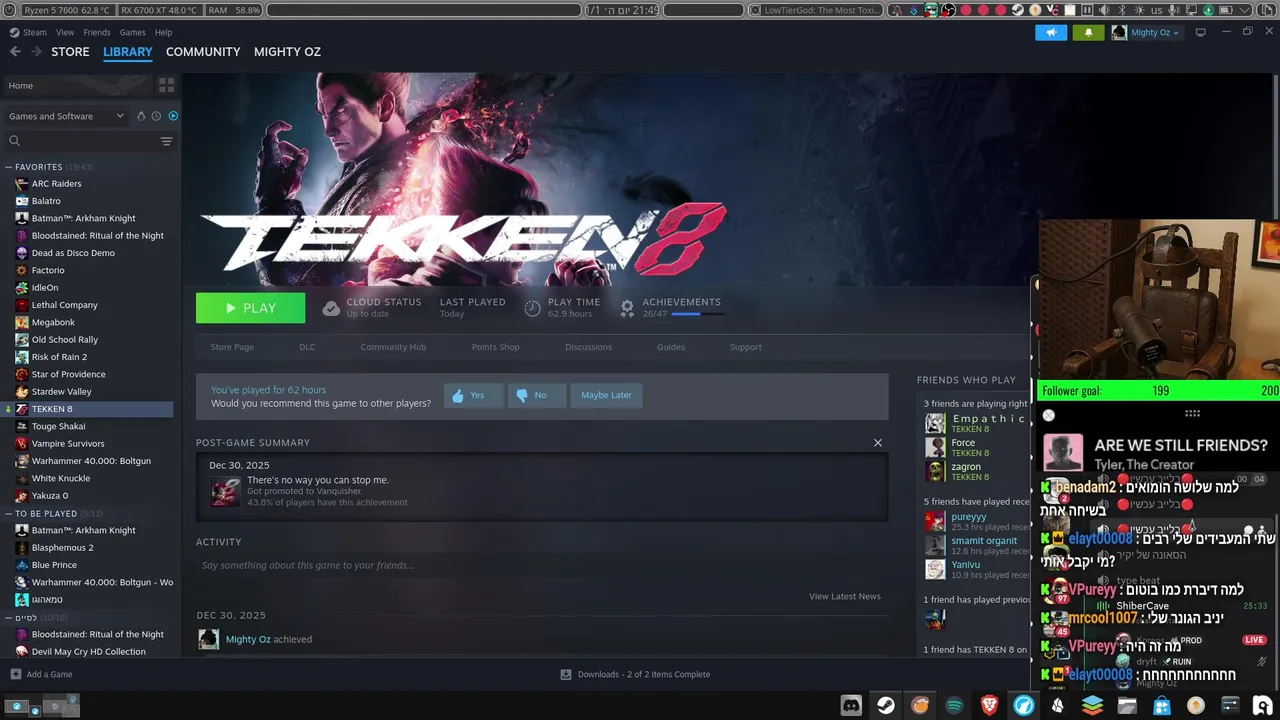This screenshot has height=720, width=1280.
Task: Open the Friends menu
Action: point(97,32)
